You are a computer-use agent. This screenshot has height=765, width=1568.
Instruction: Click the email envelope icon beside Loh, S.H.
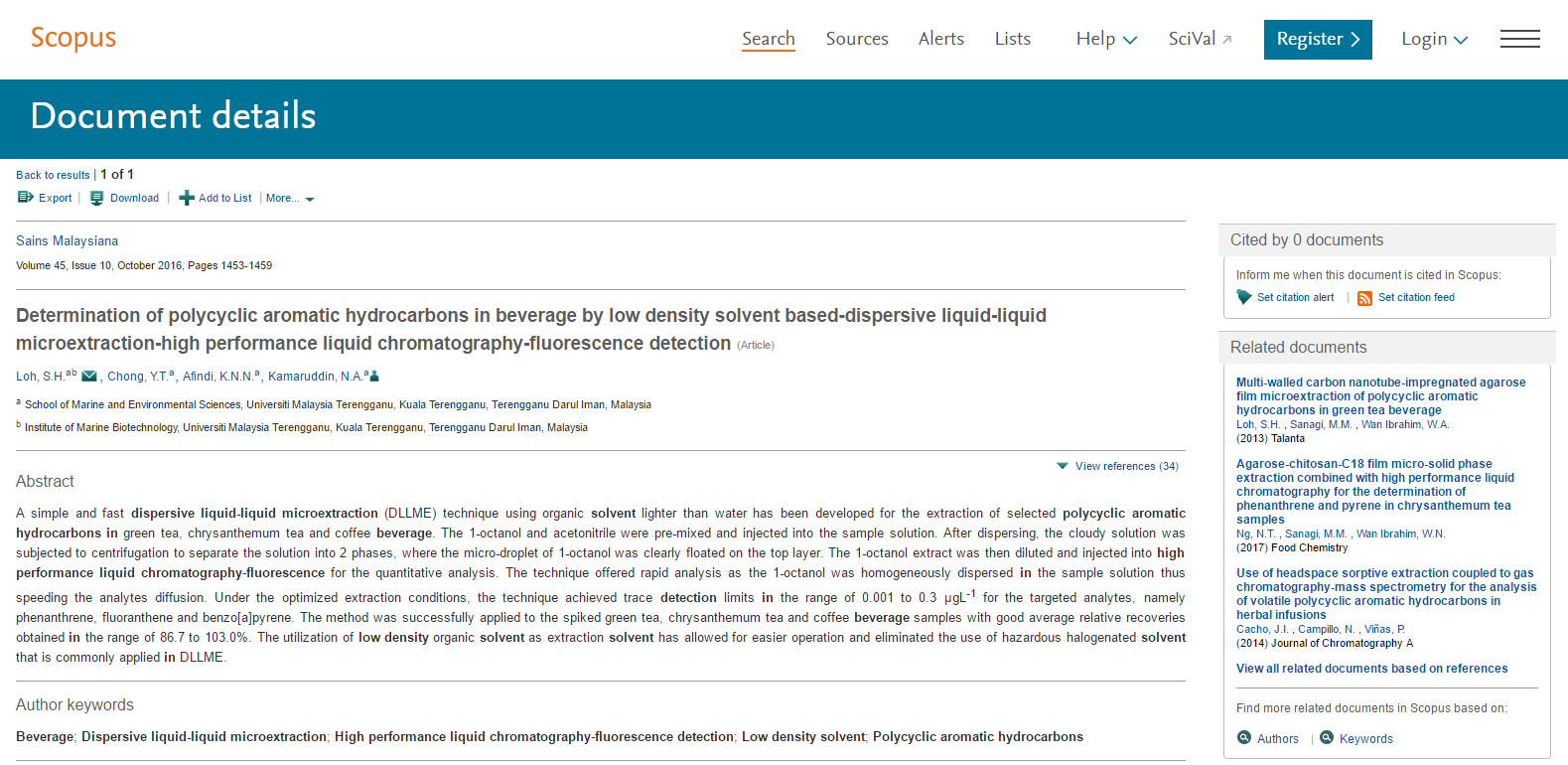(89, 376)
